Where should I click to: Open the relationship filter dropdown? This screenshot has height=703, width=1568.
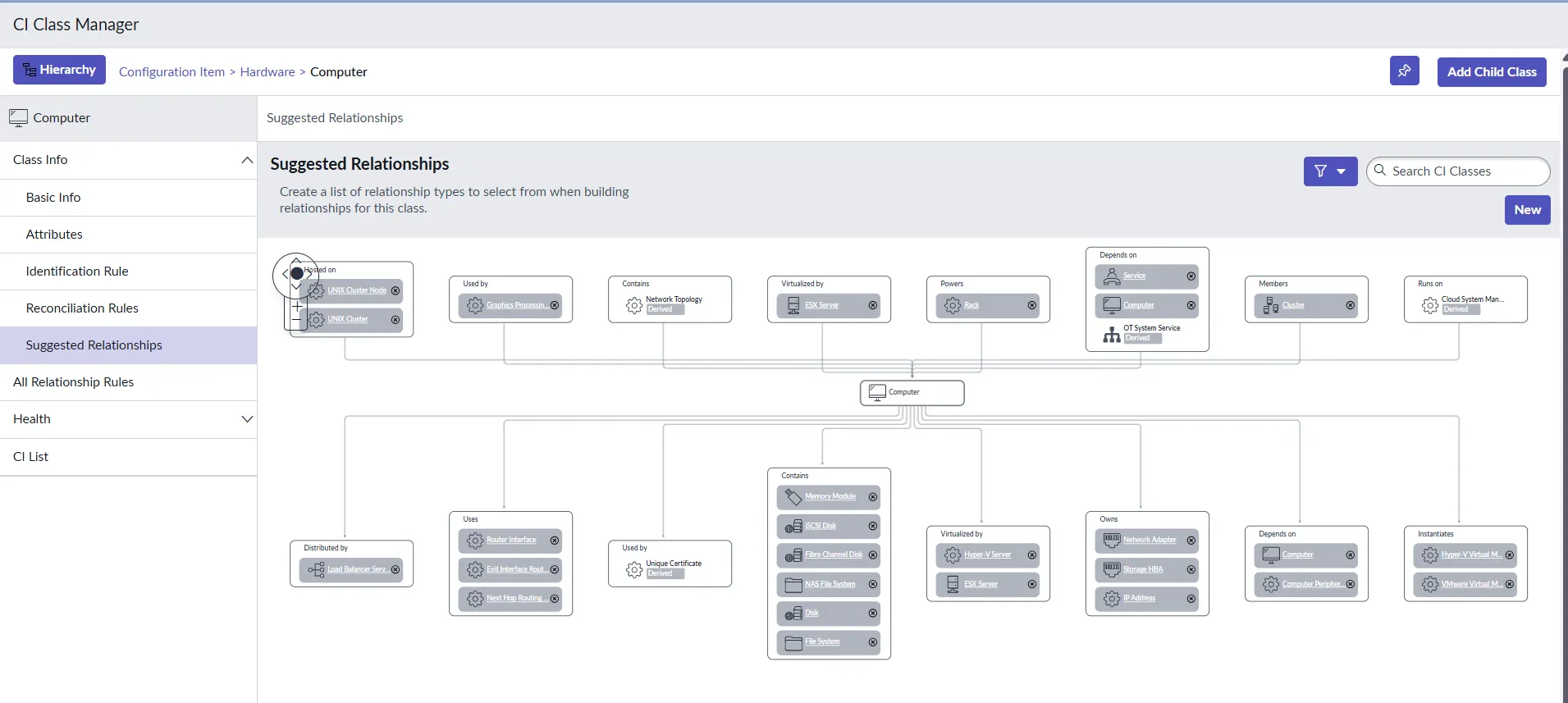click(x=1330, y=171)
